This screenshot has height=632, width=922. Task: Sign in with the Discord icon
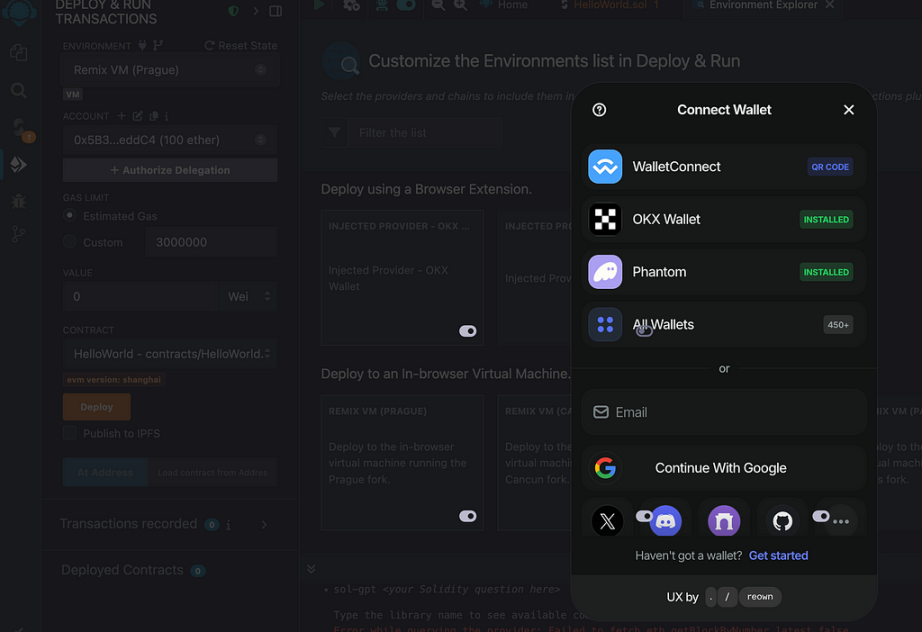click(x=666, y=521)
